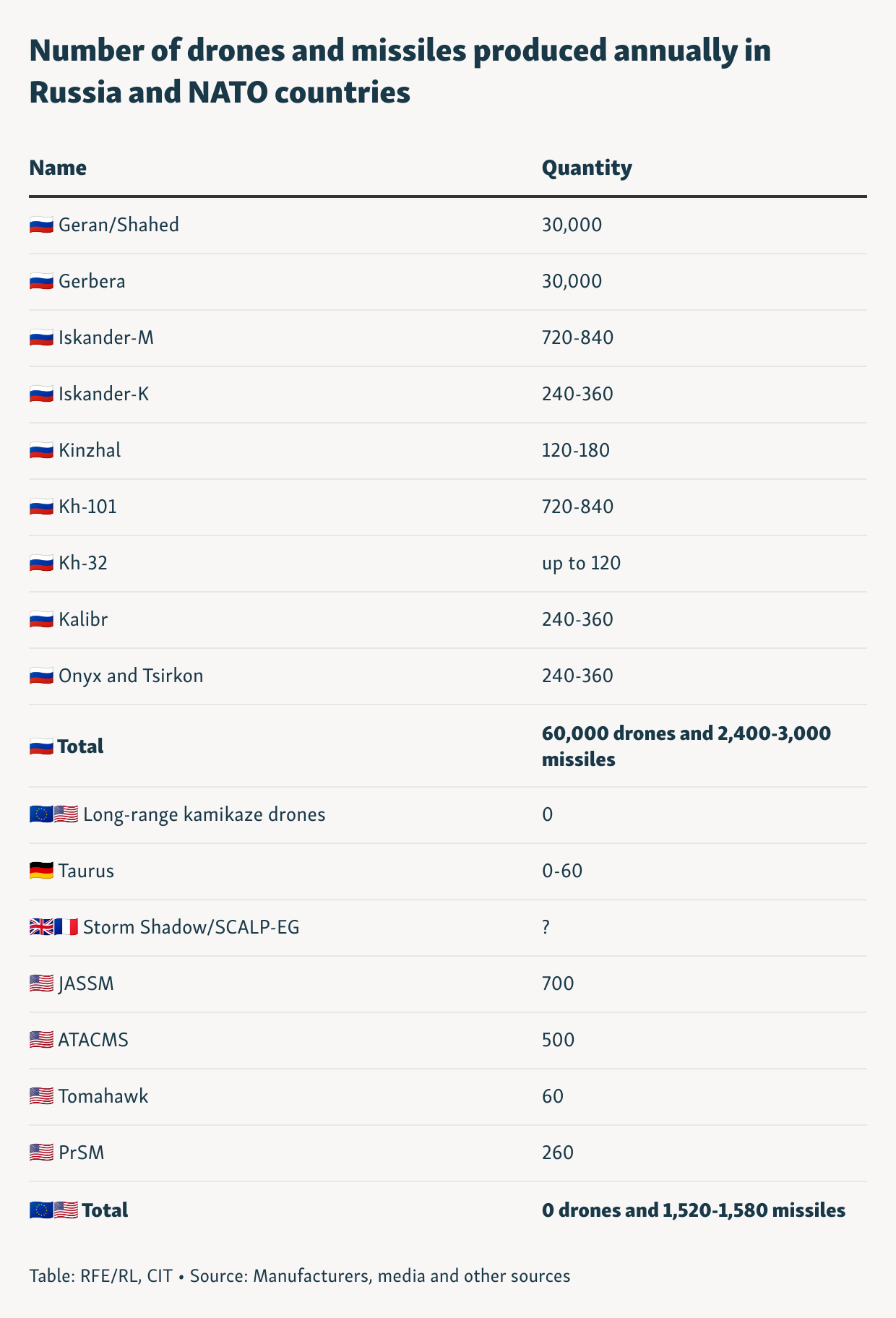Screen dimensions: 896x1318
Task: Click the 'up to 120' quantity value
Action: tap(581, 563)
